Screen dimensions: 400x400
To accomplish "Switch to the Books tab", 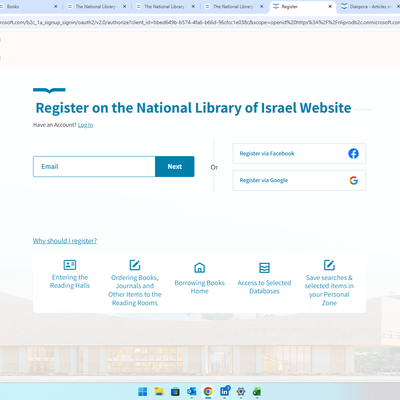I will pos(27,6).
